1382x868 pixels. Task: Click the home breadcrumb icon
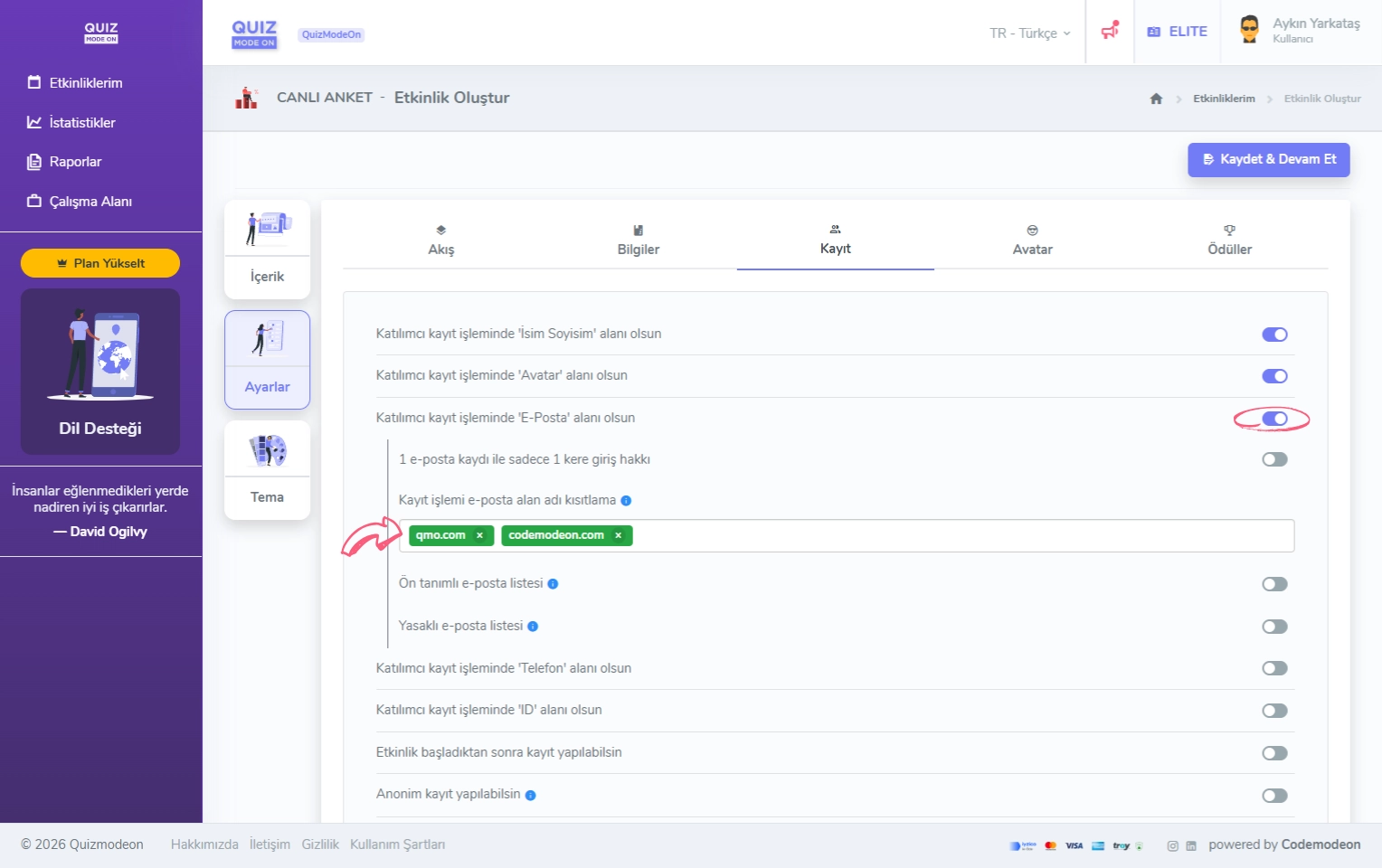[1156, 99]
